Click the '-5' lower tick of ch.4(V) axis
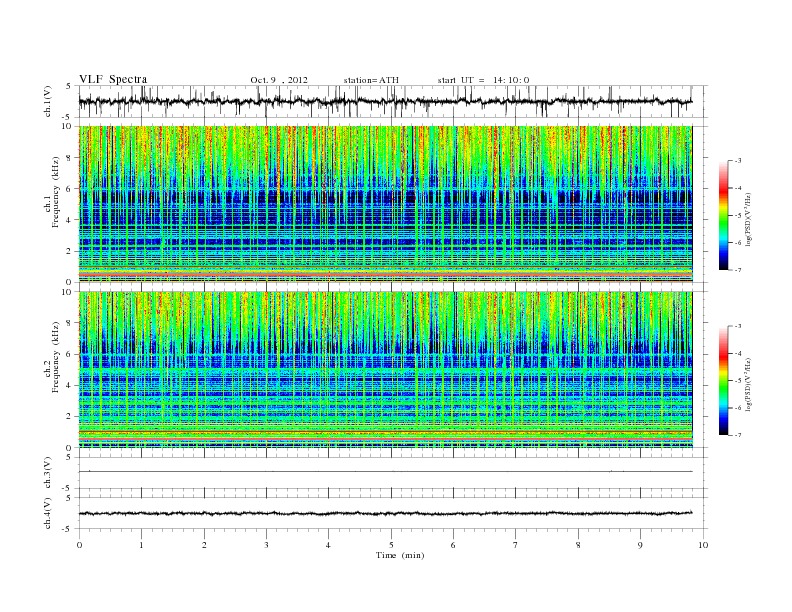 pyautogui.click(x=68, y=529)
